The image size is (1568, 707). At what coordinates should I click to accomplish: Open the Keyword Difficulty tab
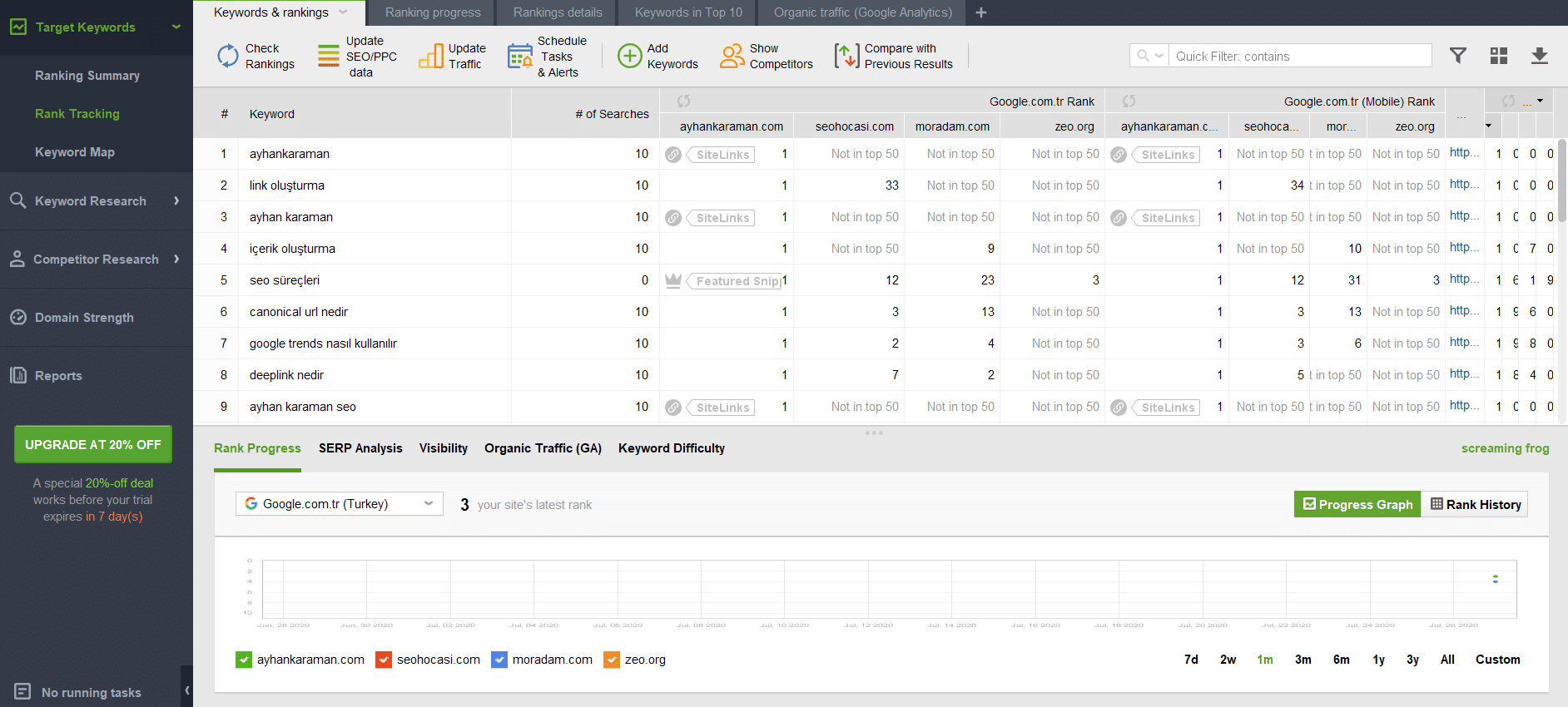[x=672, y=448]
